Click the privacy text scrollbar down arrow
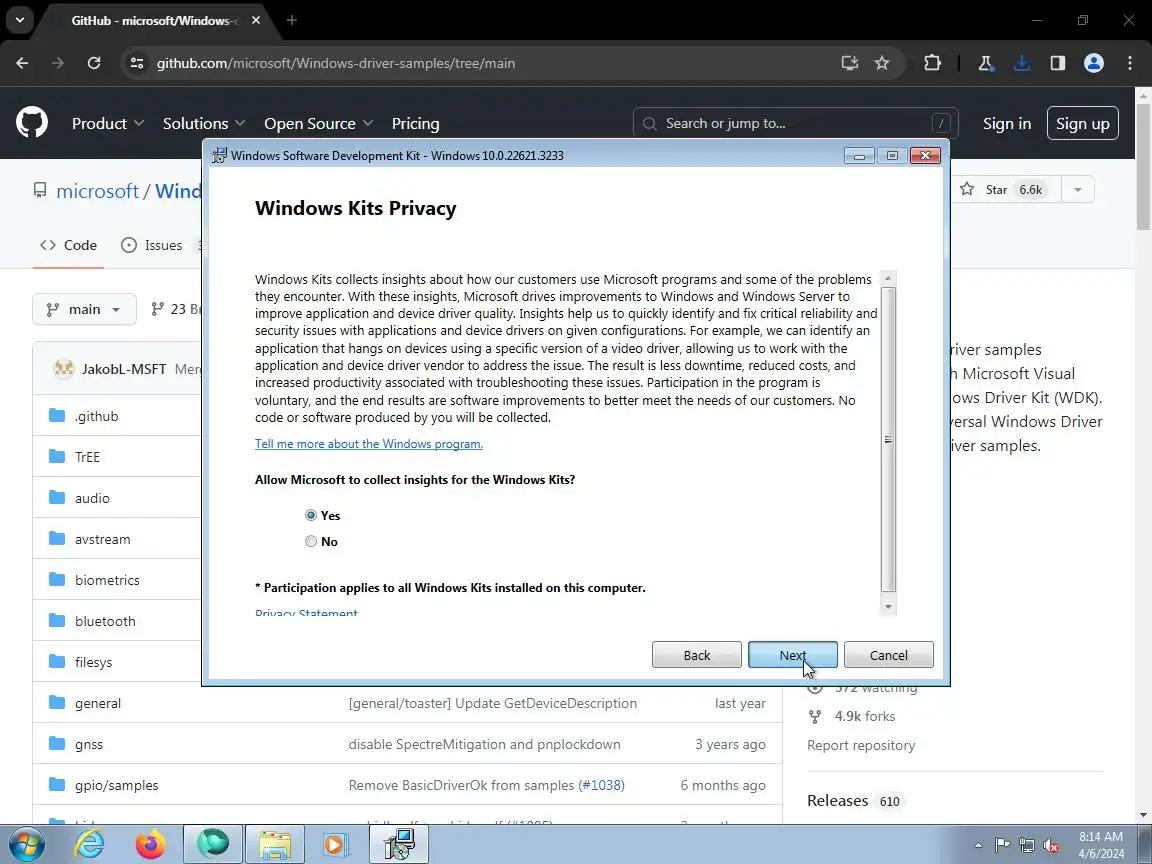1152x864 pixels. pos(888,607)
